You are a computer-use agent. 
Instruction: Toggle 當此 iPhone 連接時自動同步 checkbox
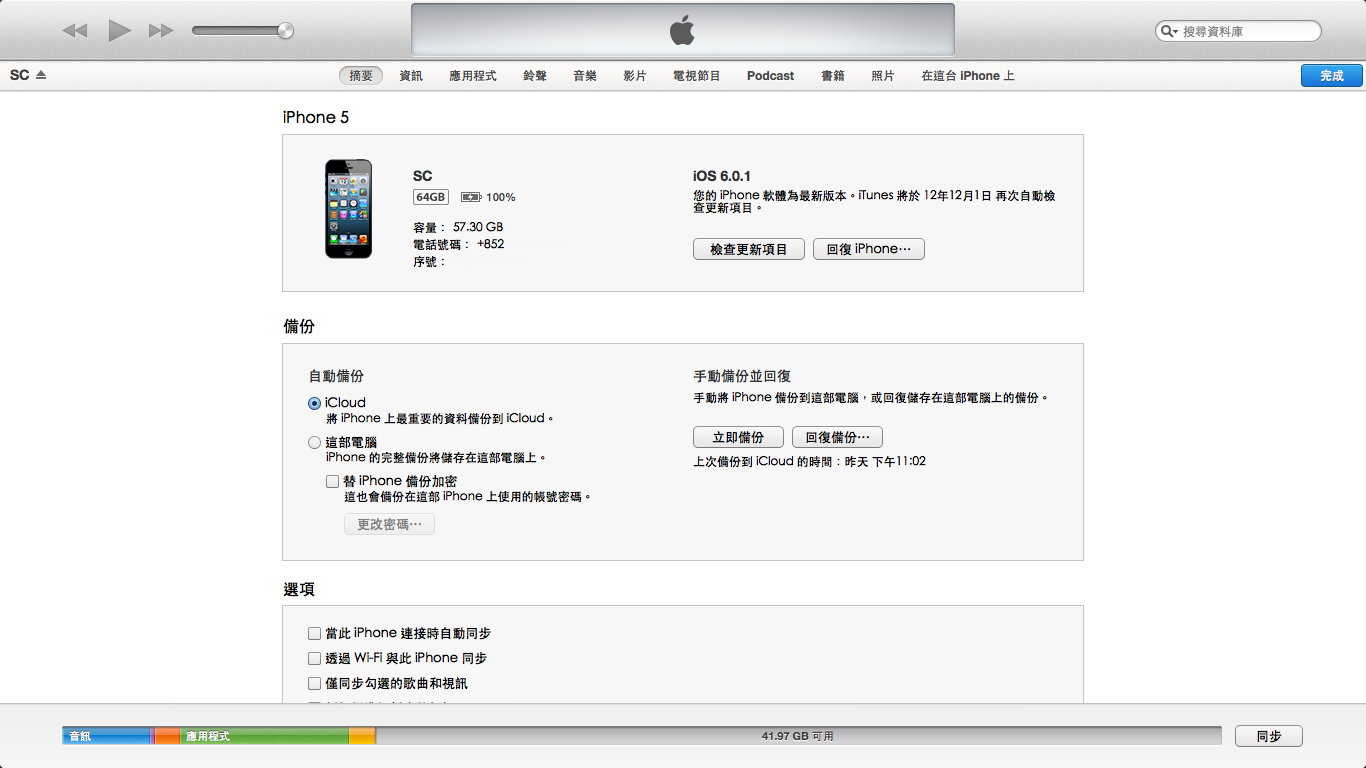[315, 633]
